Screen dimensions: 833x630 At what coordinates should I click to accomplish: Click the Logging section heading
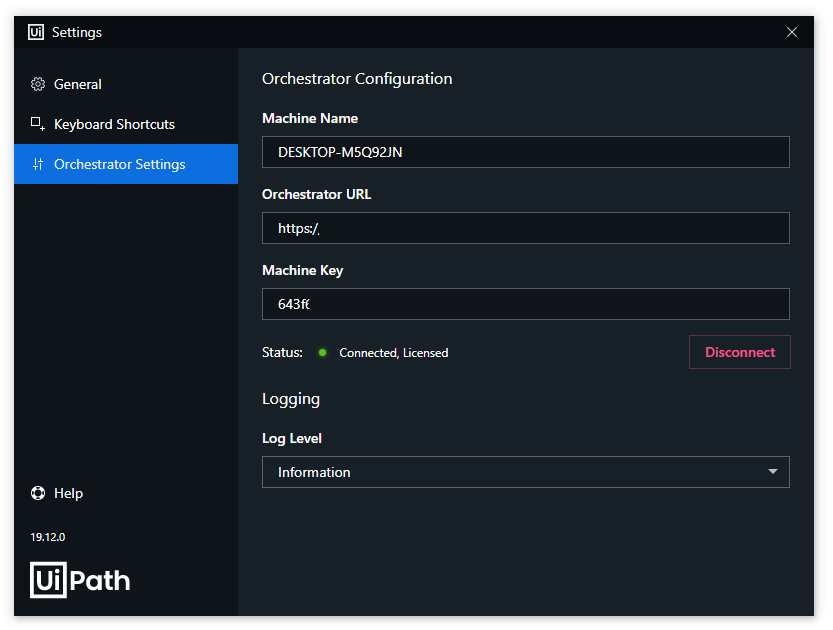coord(291,399)
